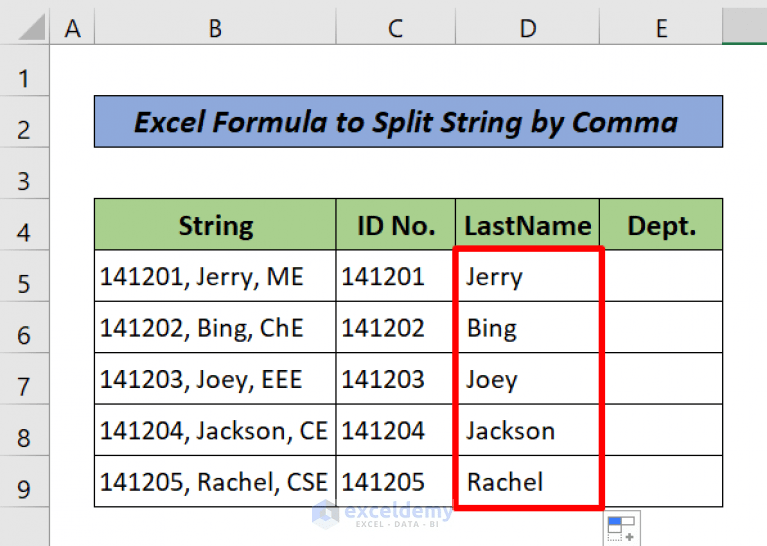Image resolution: width=767 pixels, height=546 pixels.
Task: Select LastName cell 'Rachel'
Action: pos(527,481)
